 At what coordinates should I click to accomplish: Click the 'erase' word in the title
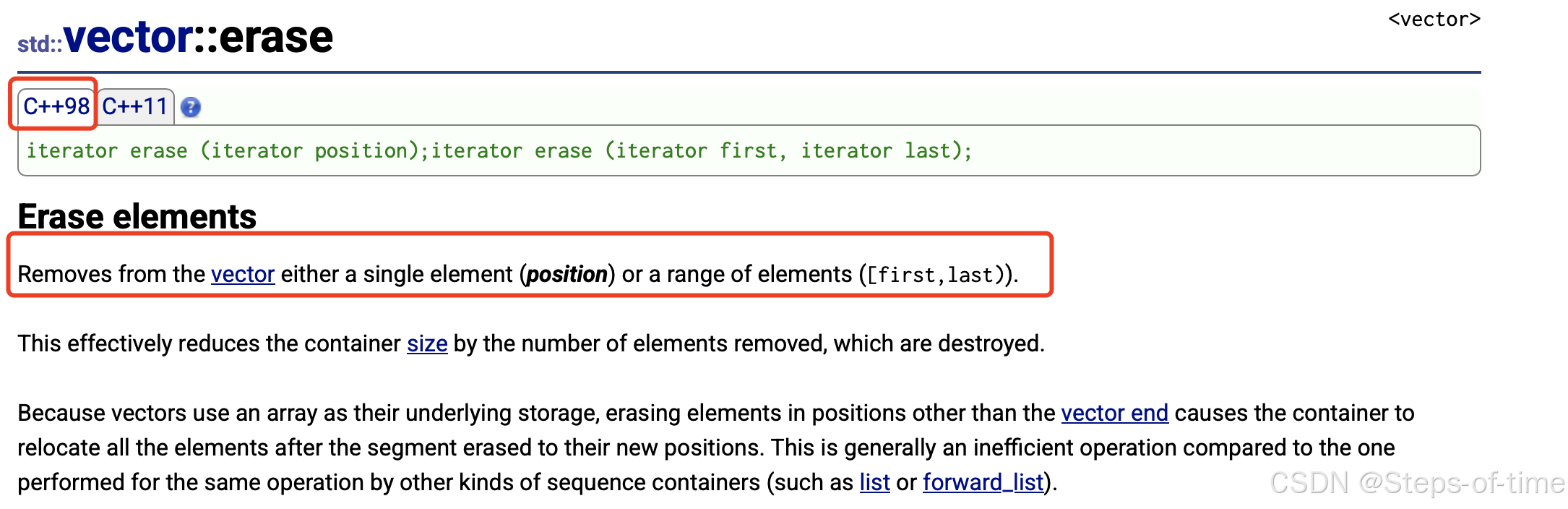276,38
